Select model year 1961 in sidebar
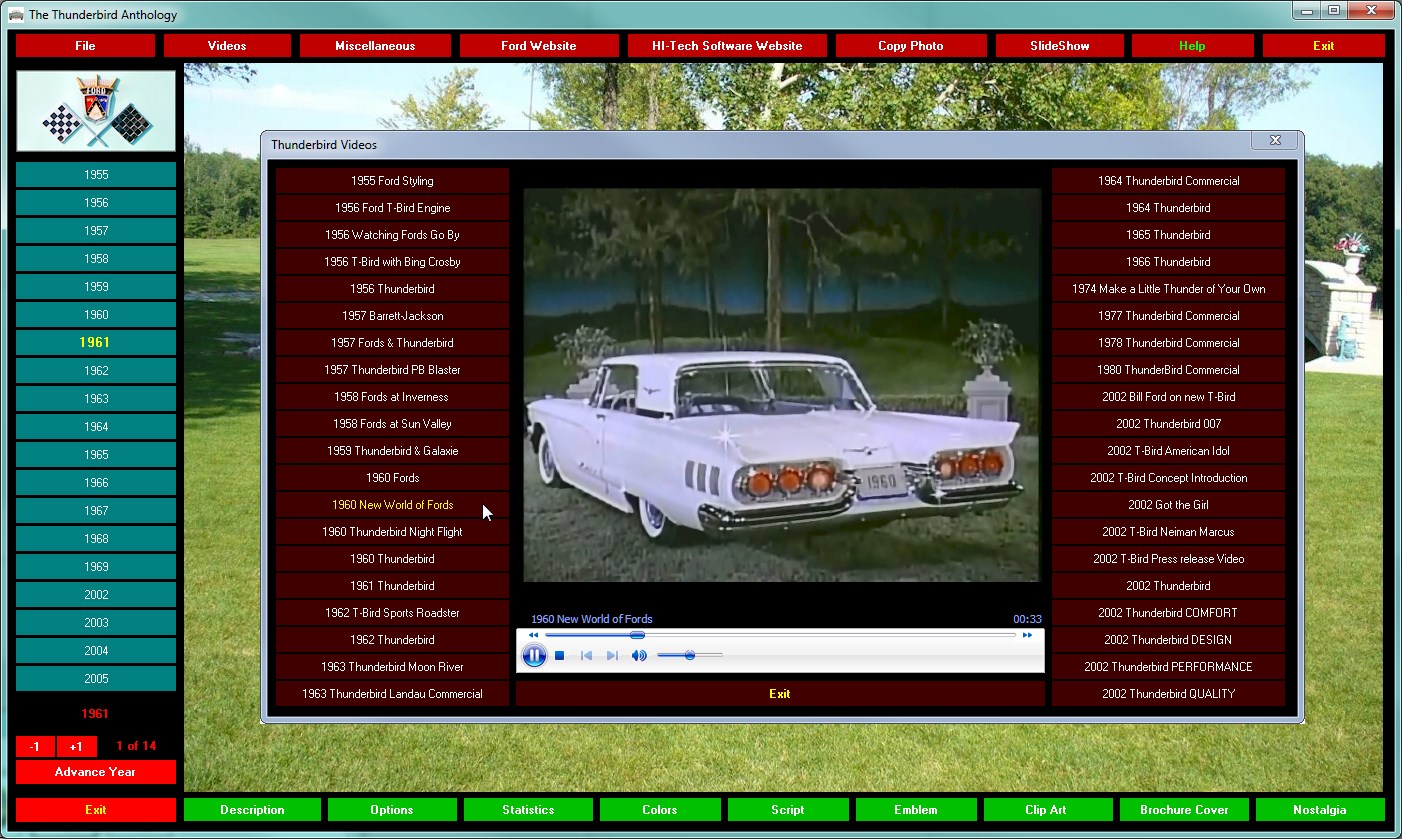Screen dimensions: 1402x839 click(x=96, y=343)
